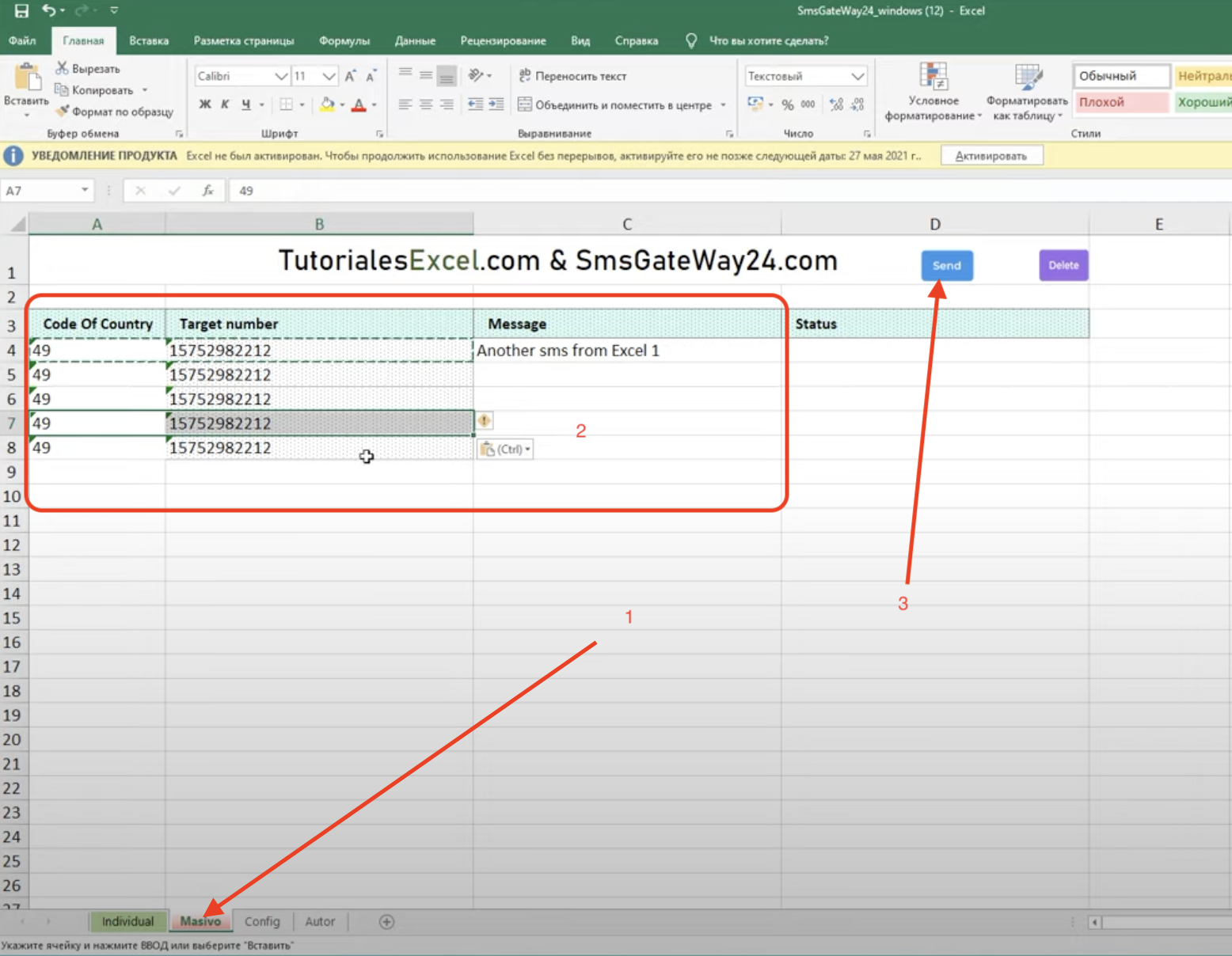This screenshot has height=956, width=1232.
Task: Click the Undo arrow icon
Action: [49, 10]
